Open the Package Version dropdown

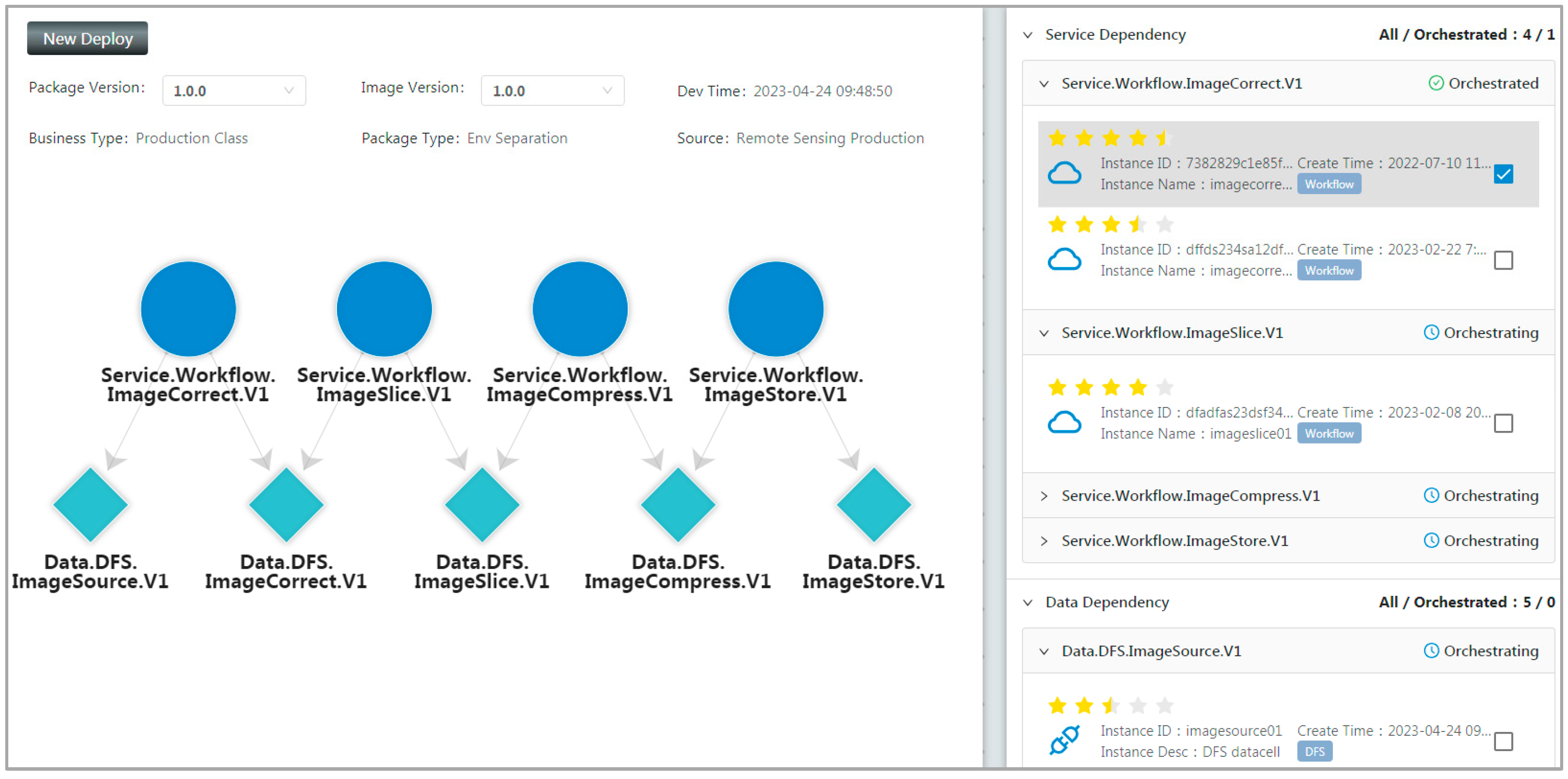(x=234, y=91)
